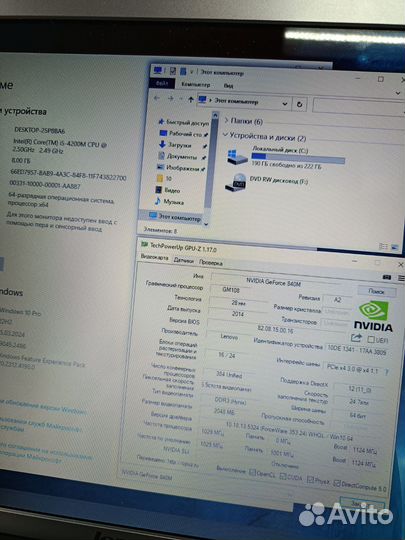Switch to the Датчики tab in GPU-Z
This screenshot has width=405, height=540.
coord(184,261)
